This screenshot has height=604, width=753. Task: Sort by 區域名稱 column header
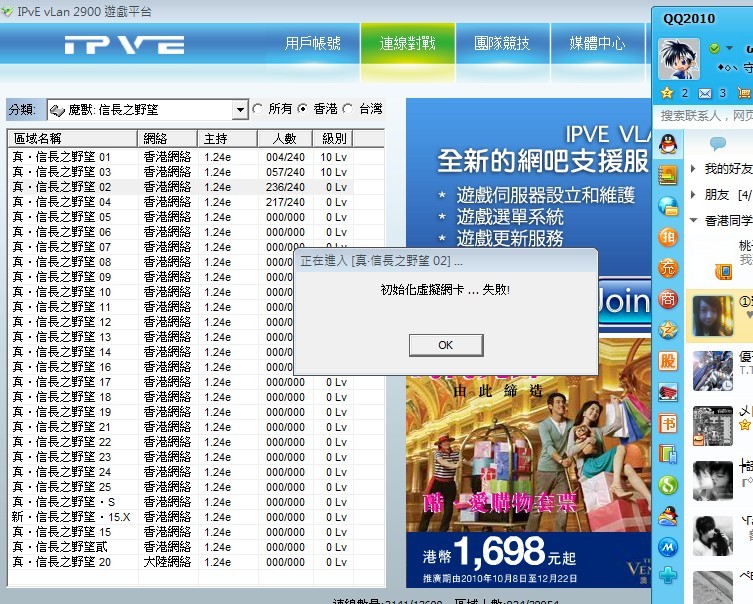[73, 139]
